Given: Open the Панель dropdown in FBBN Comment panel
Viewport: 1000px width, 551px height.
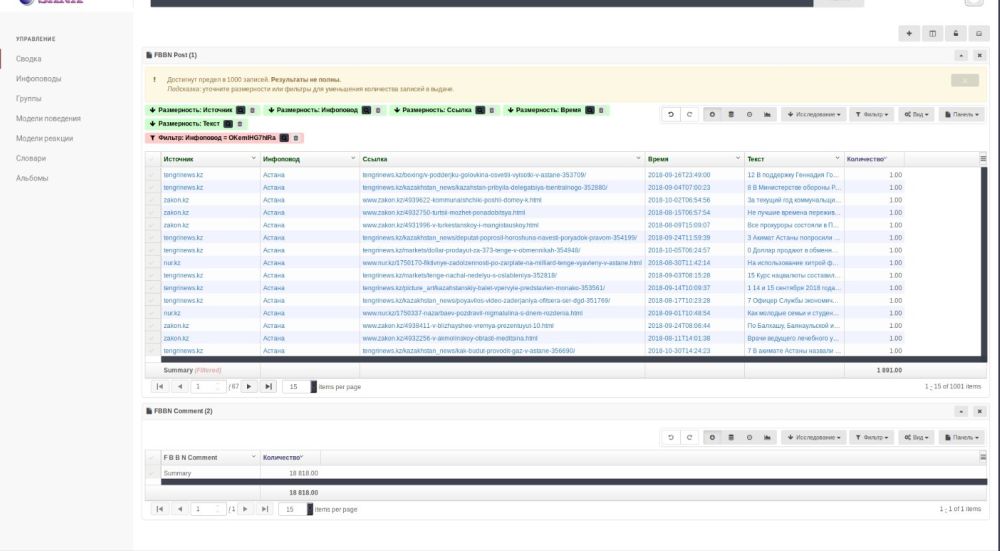Looking at the screenshot, I should pyautogui.click(x=962, y=438).
